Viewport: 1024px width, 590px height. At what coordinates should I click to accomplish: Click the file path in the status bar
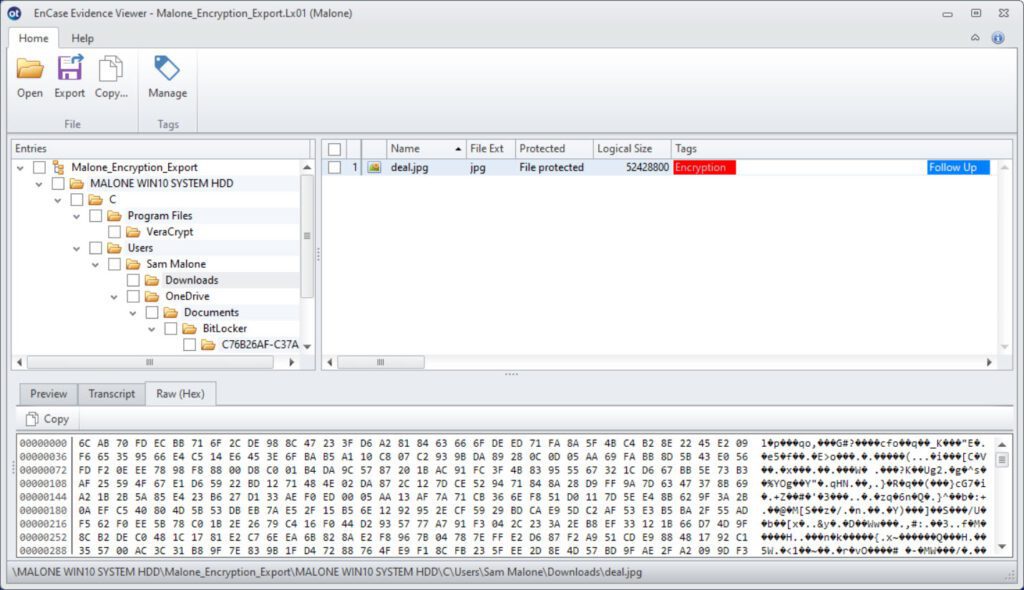click(x=327, y=572)
